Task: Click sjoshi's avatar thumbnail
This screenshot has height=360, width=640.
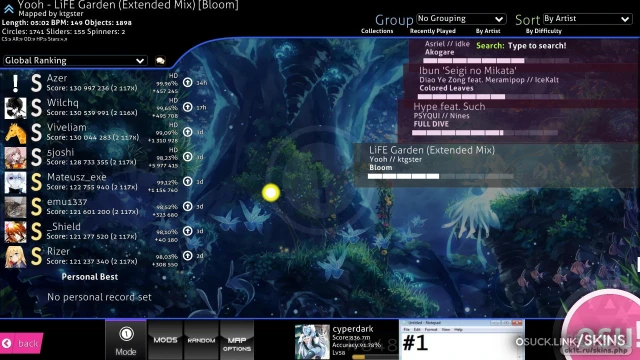Action: (15, 158)
